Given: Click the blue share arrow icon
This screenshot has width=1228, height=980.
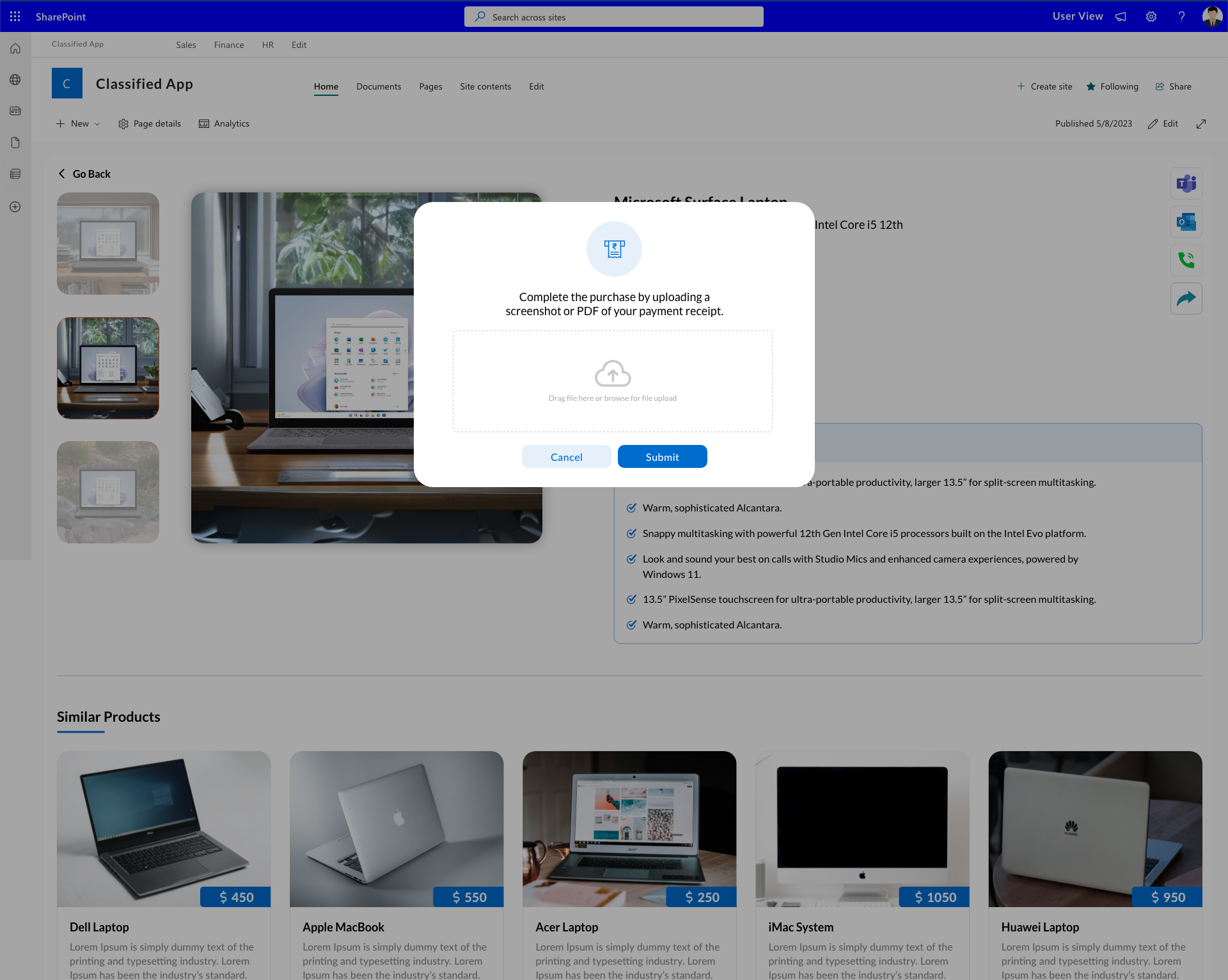Looking at the screenshot, I should pos(1186,299).
